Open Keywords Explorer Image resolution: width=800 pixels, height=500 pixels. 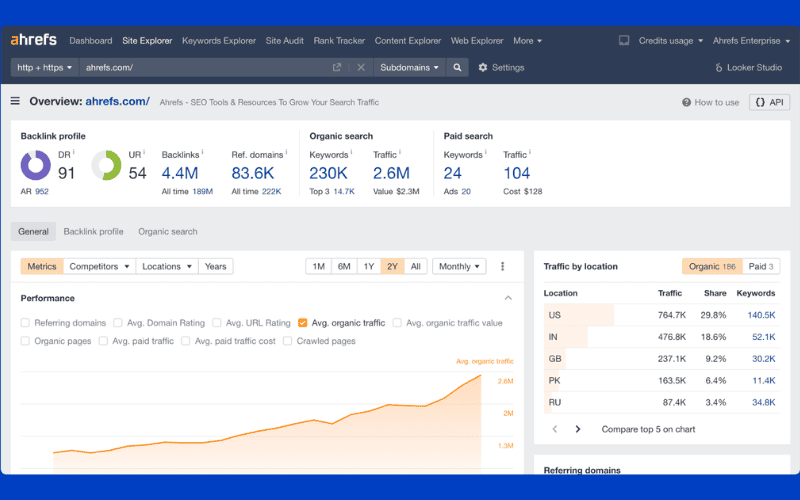point(219,41)
